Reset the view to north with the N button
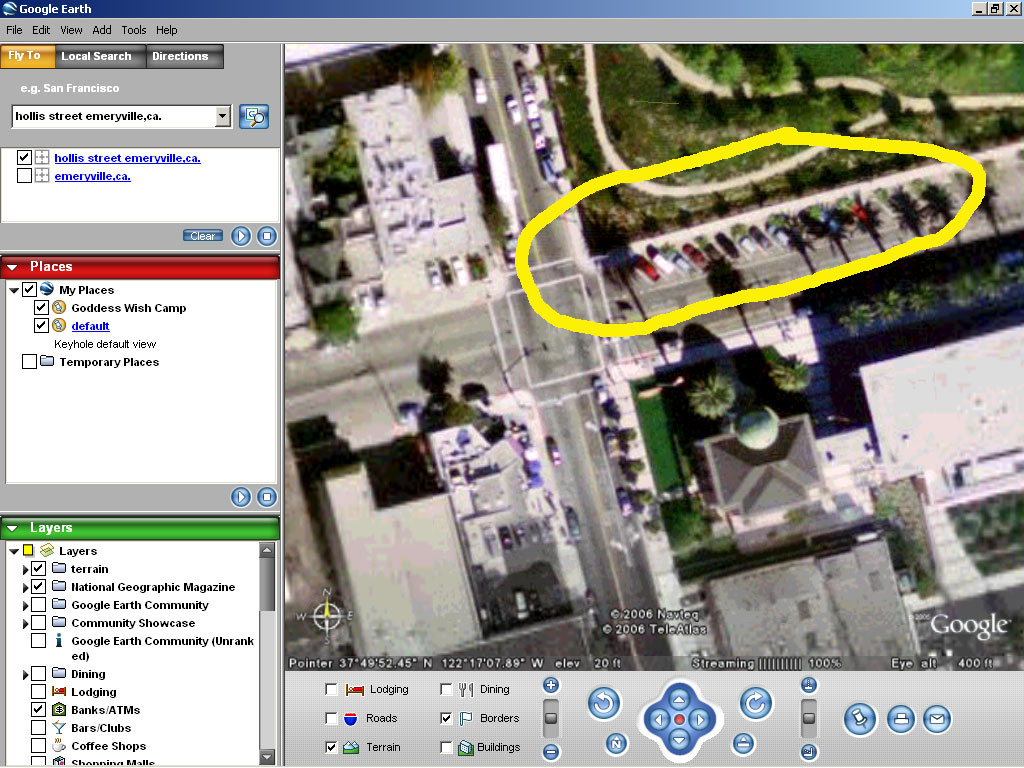The height and width of the screenshot is (768, 1024). click(616, 744)
